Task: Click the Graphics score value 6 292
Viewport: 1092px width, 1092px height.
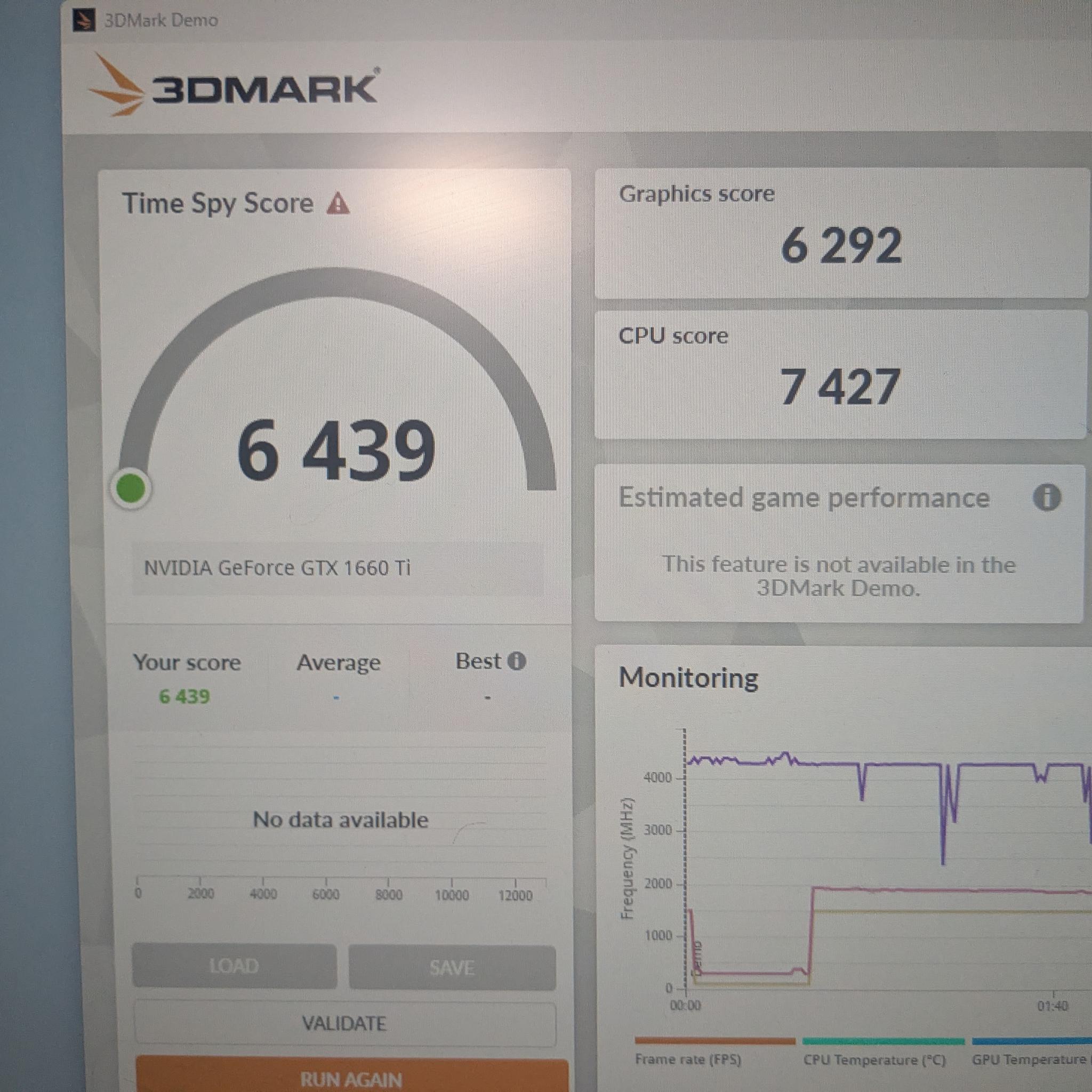Action: 840,245
